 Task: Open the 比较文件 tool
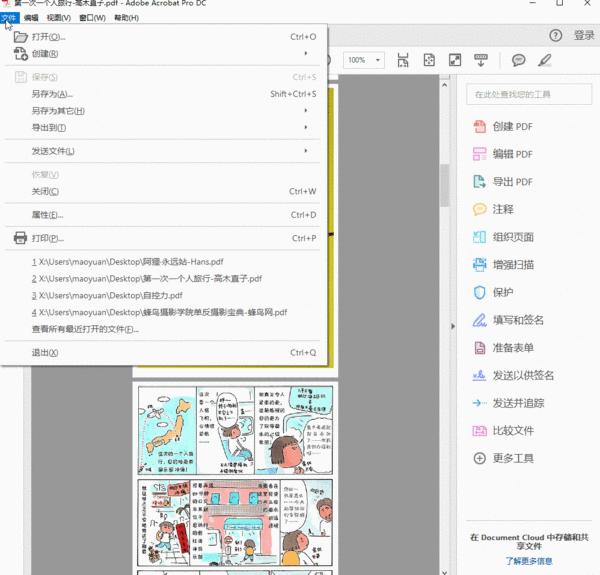[x=504, y=431]
